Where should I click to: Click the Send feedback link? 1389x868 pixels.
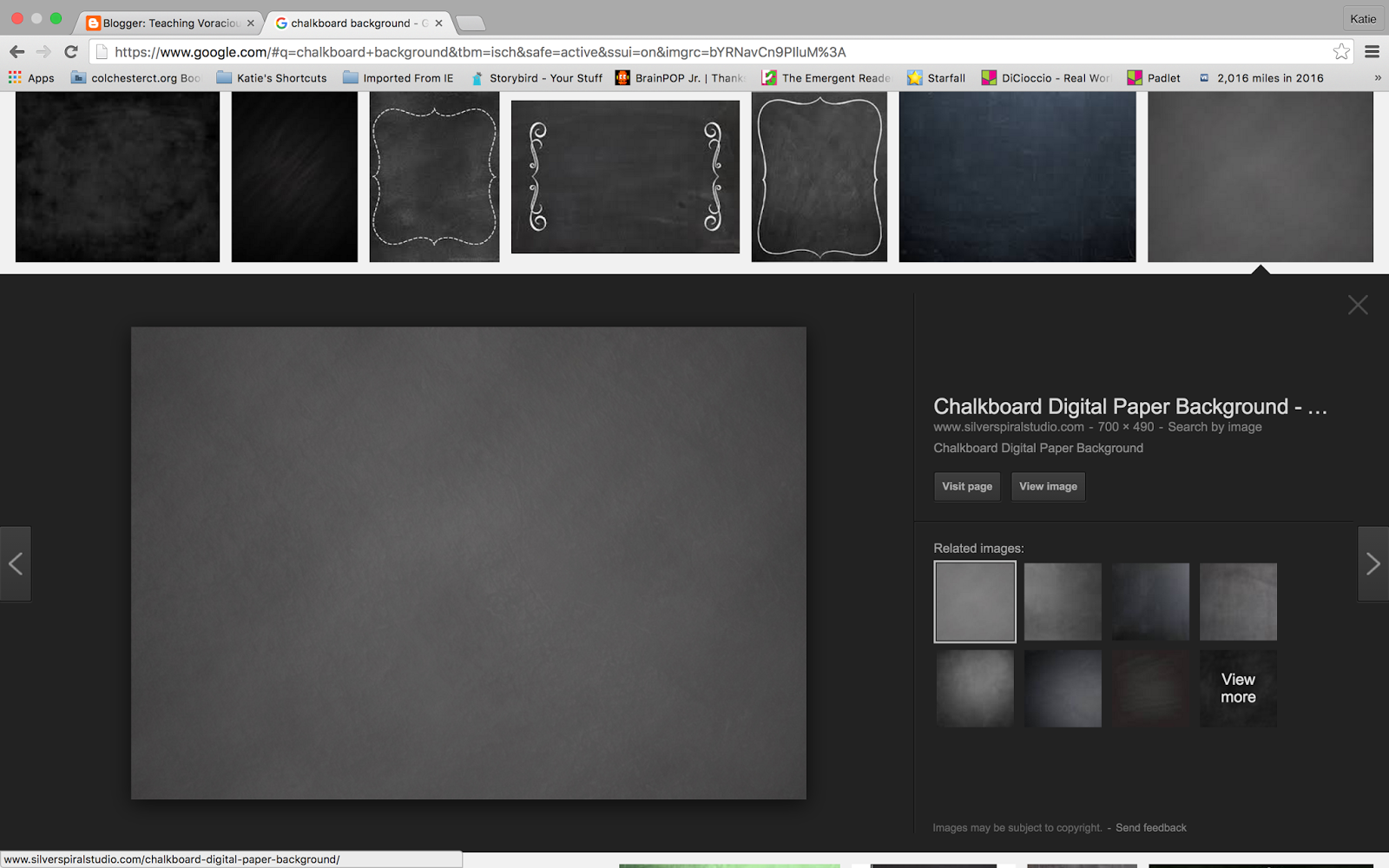(x=1153, y=827)
